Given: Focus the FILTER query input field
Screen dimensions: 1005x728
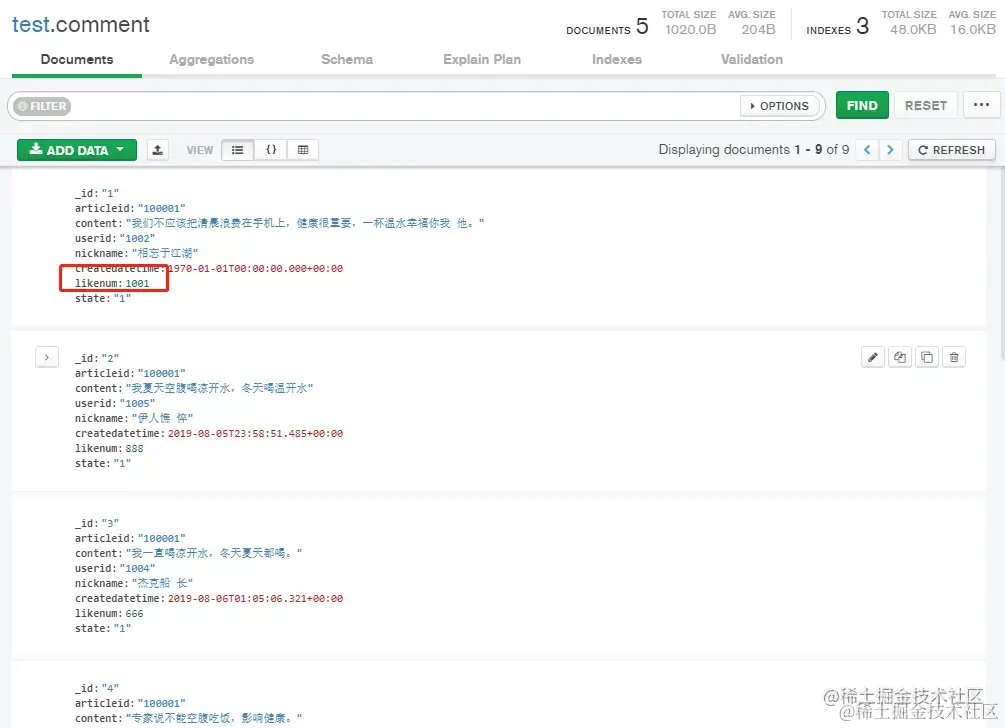Looking at the screenshot, I should click(404, 106).
